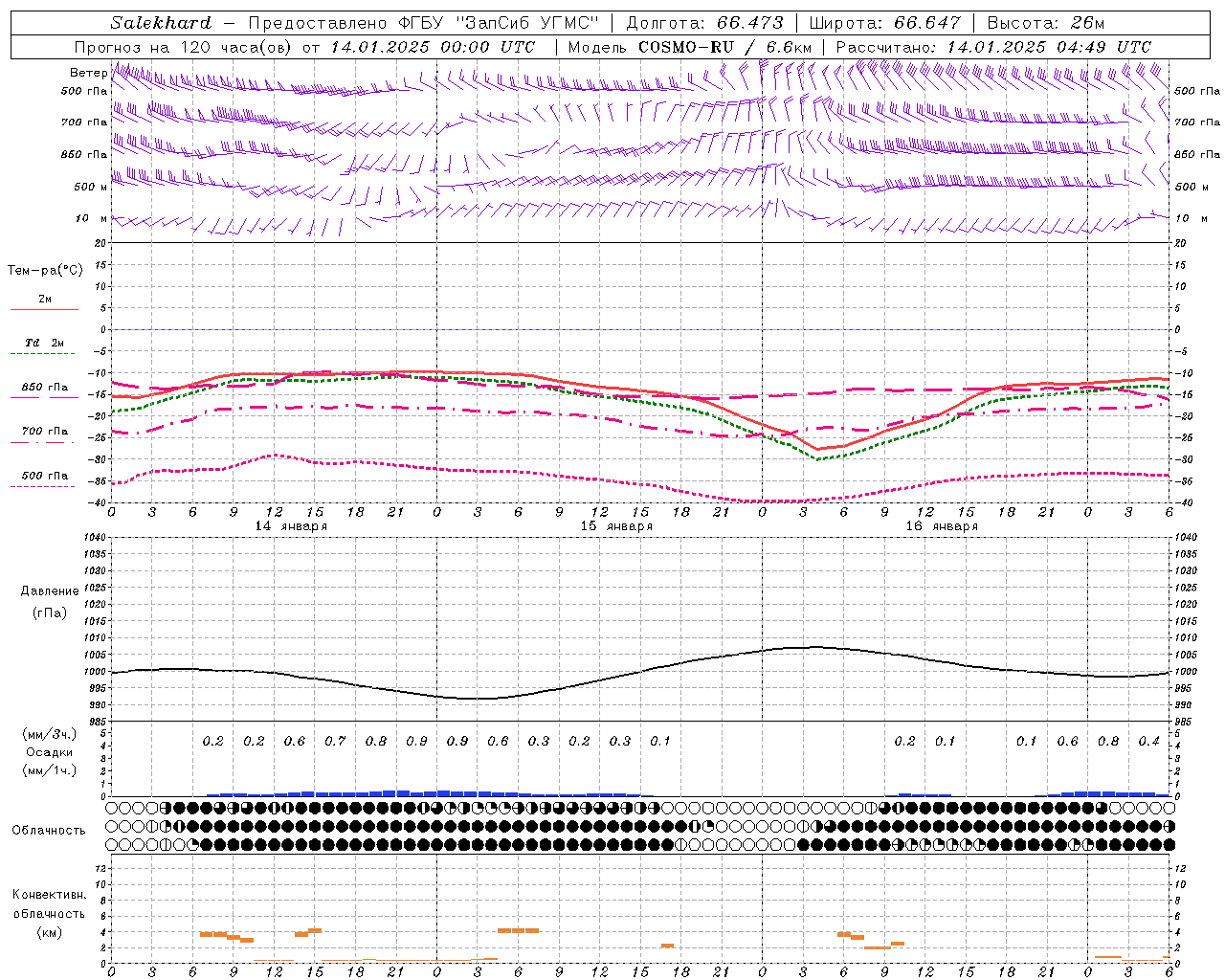
Task: Click the (мм/3ч.) precipitation unit label
Action: tap(50, 734)
